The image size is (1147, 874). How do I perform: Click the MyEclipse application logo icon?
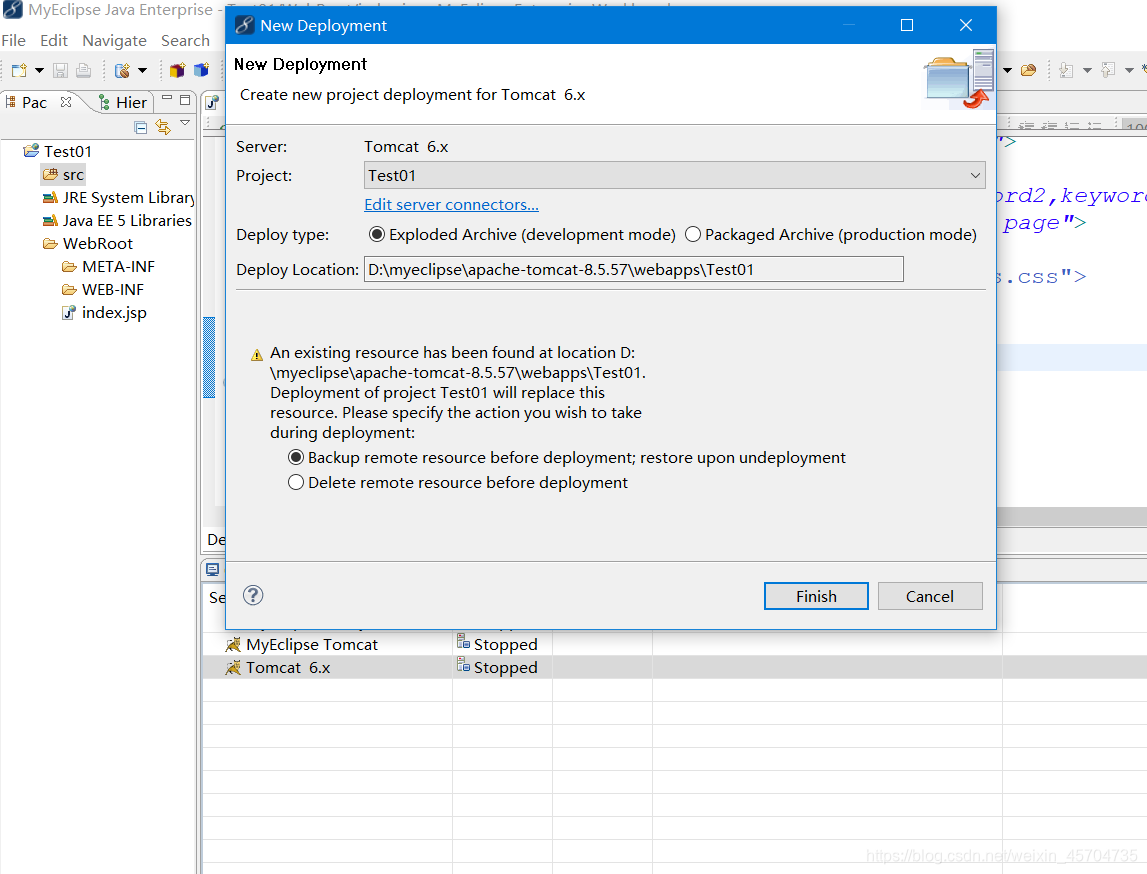pyautogui.click(x=12, y=10)
